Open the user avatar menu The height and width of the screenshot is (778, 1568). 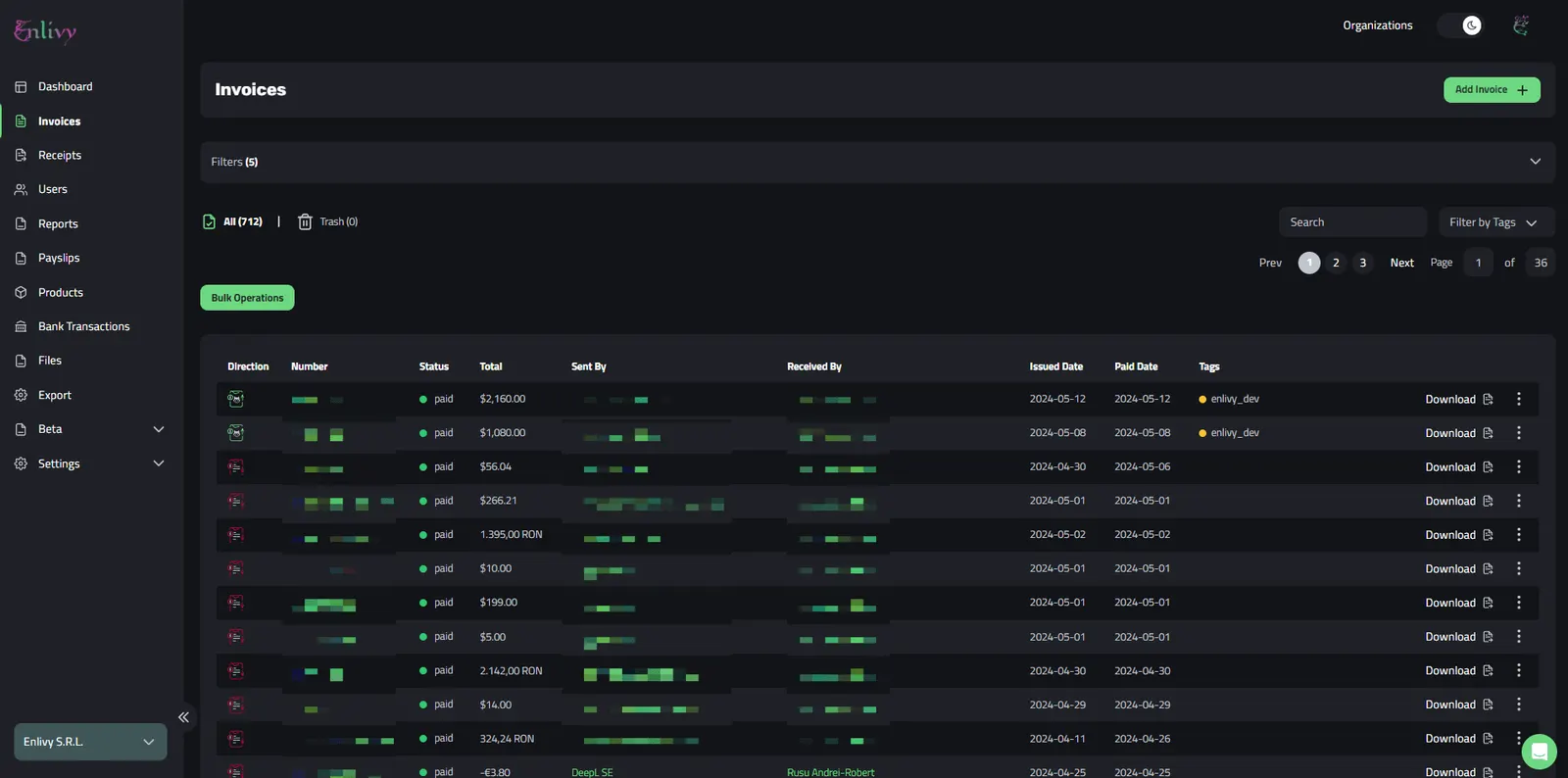[x=1521, y=25]
